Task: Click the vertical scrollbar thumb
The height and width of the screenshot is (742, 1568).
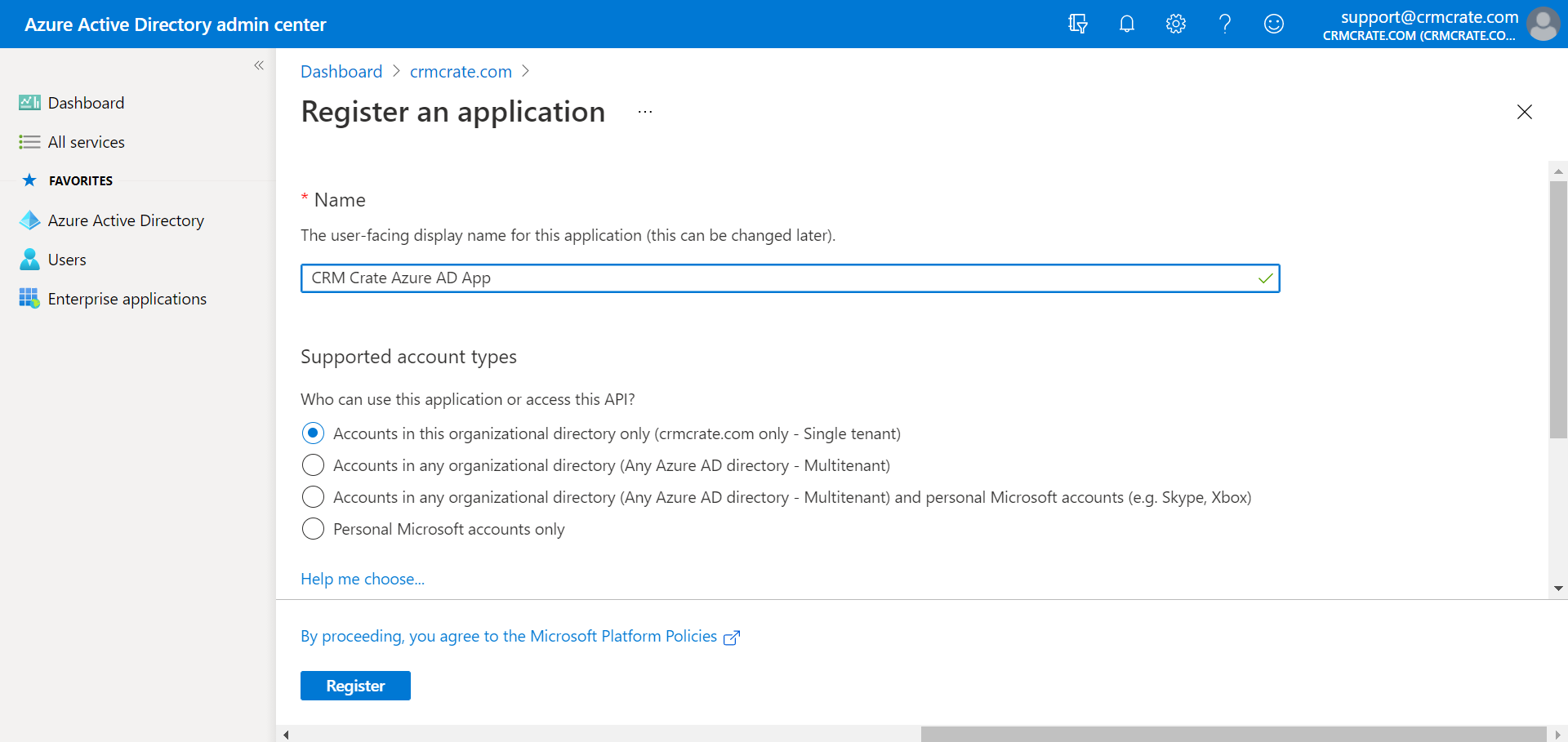Action: (1558, 310)
